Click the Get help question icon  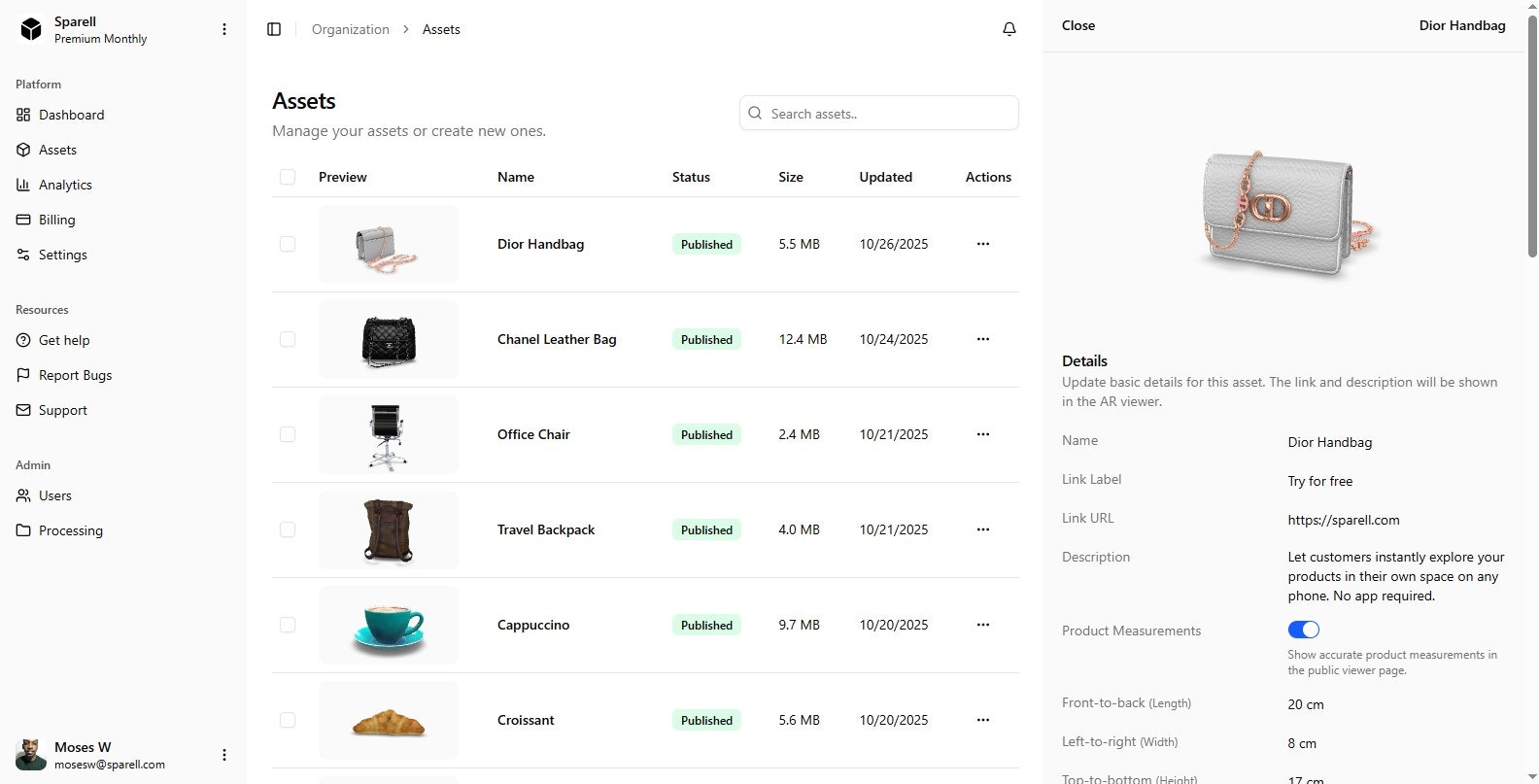(23, 340)
